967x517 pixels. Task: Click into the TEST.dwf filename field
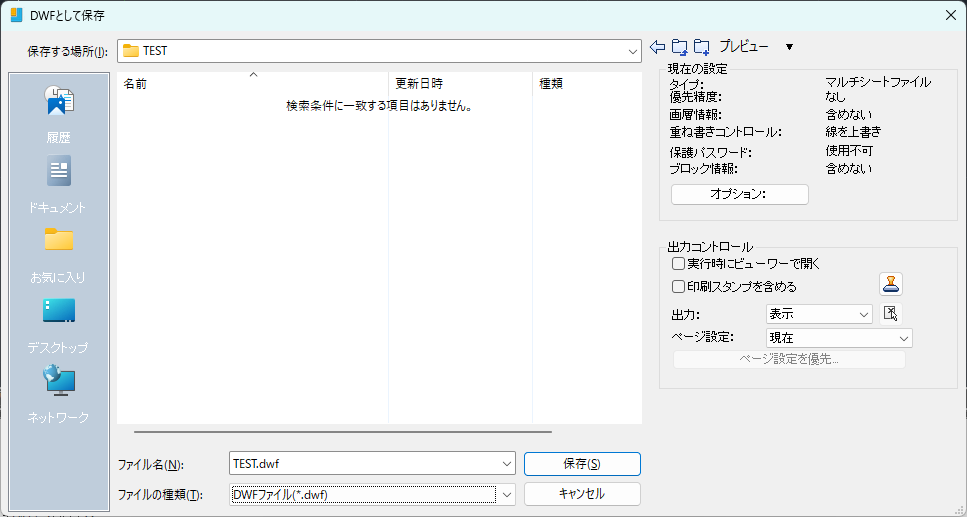[x=364, y=464]
